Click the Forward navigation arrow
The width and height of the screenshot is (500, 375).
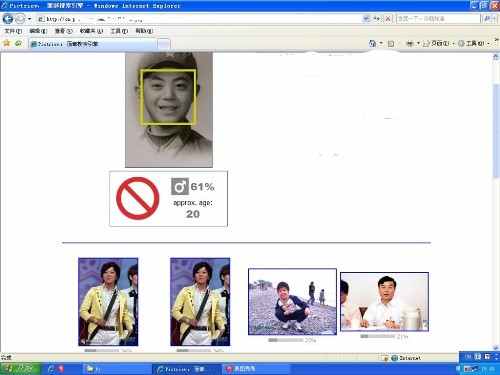[20, 19]
